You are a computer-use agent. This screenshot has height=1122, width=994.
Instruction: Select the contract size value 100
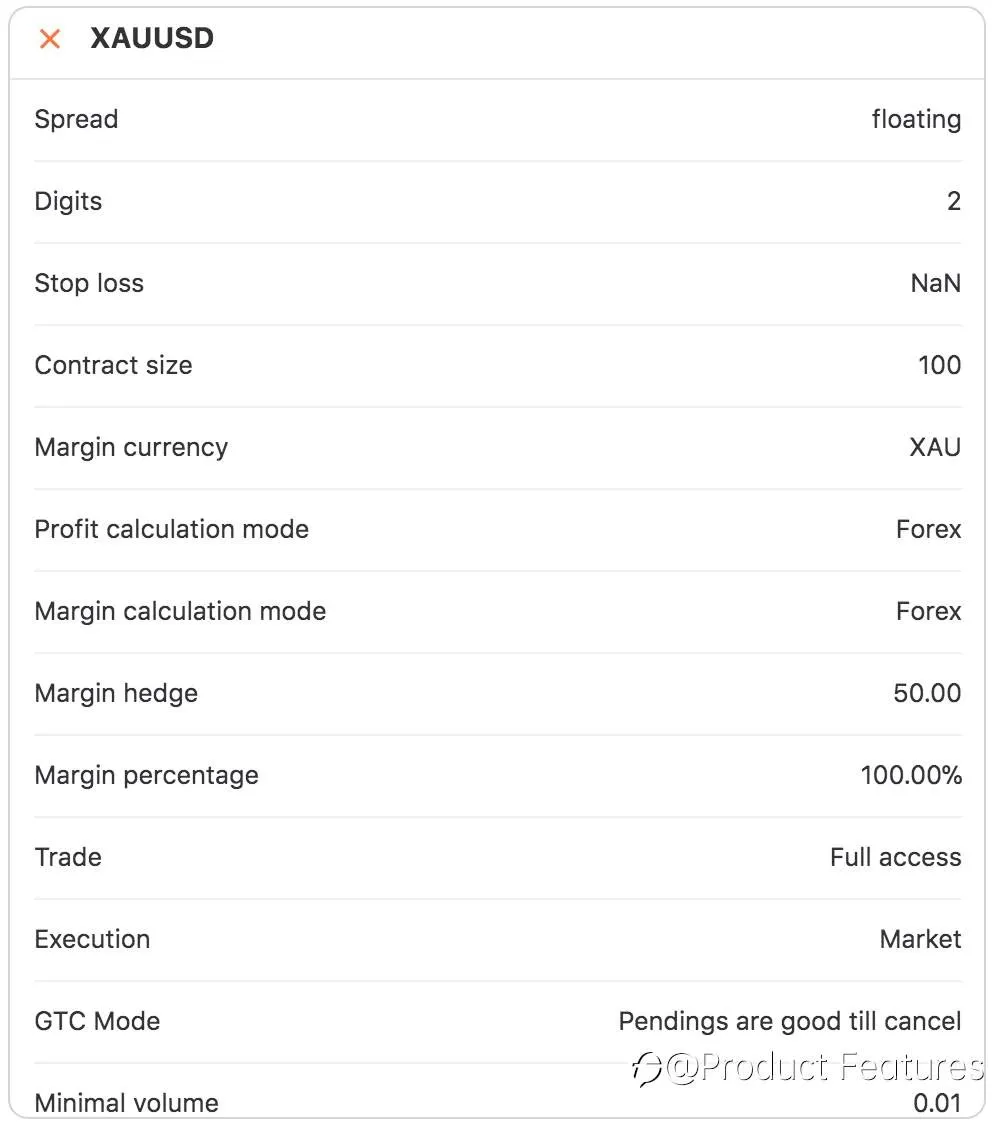pos(940,365)
